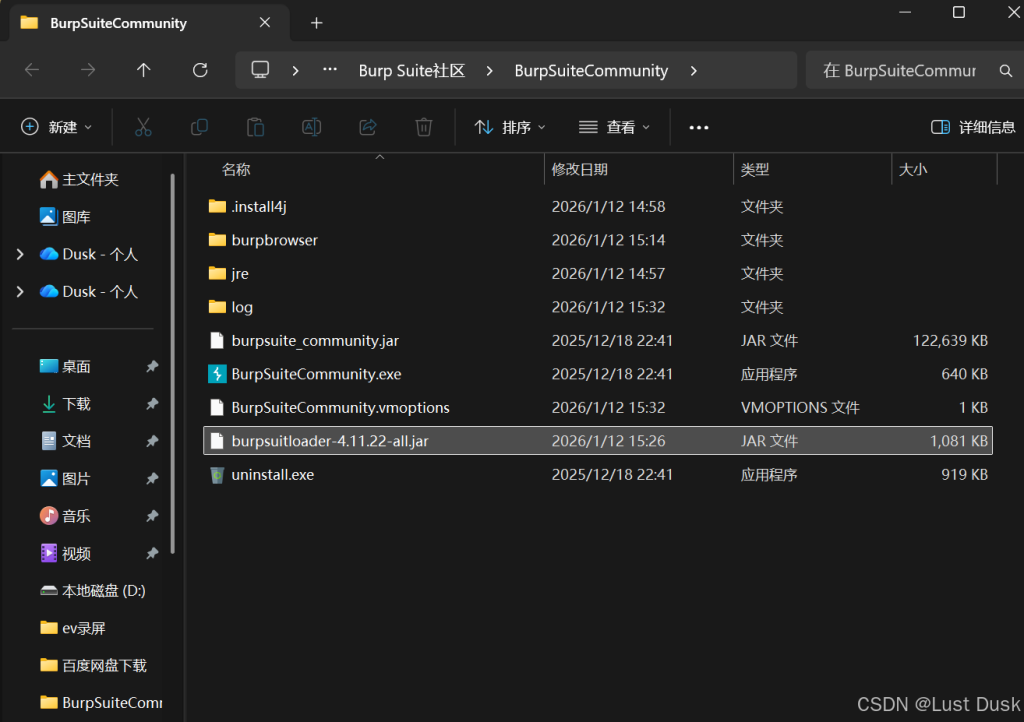Open the 新建 new item dropdown
The height and width of the screenshot is (722, 1024).
coord(56,127)
